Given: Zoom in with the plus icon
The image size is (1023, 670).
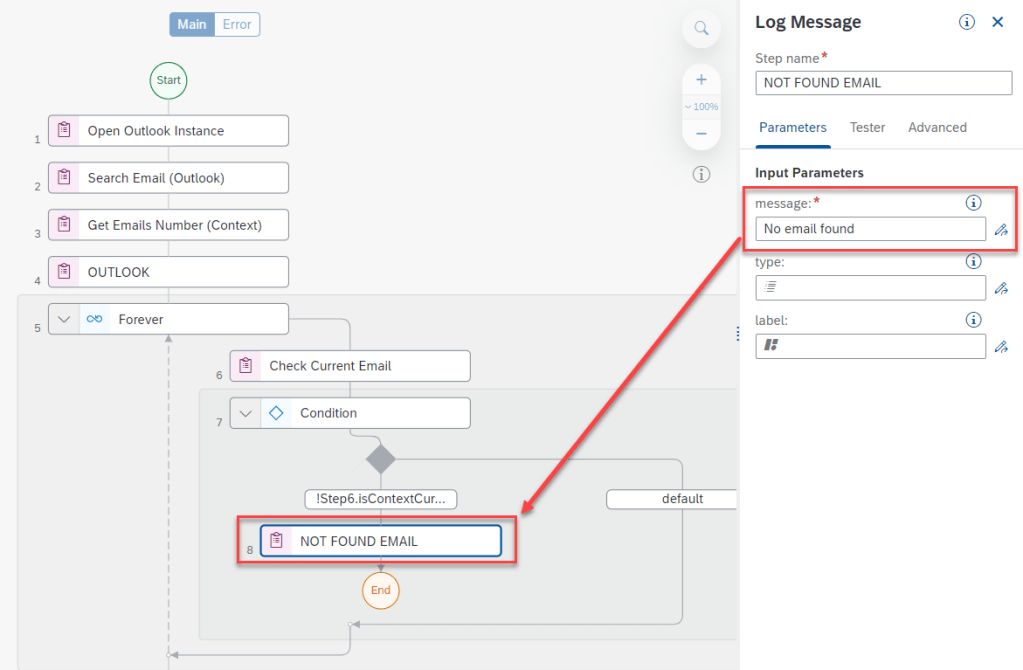Looking at the screenshot, I should point(701,80).
